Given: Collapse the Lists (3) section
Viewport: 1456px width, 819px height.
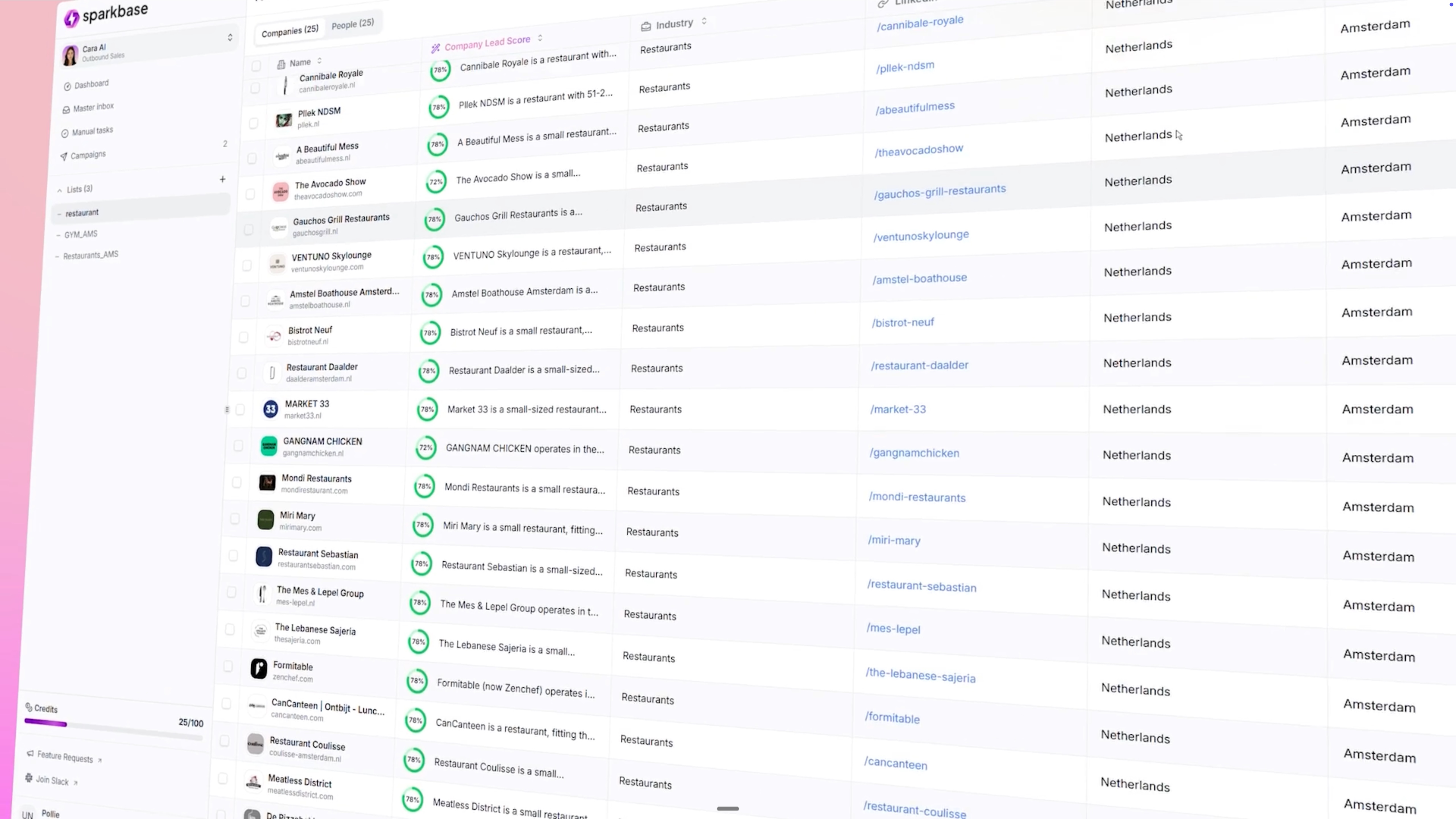Looking at the screenshot, I should [60, 191].
